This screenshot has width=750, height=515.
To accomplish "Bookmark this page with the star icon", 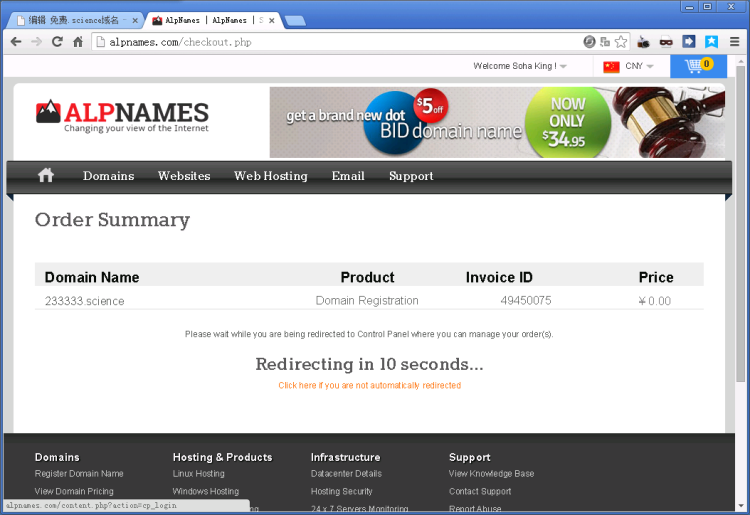I will tap(621, 42).
